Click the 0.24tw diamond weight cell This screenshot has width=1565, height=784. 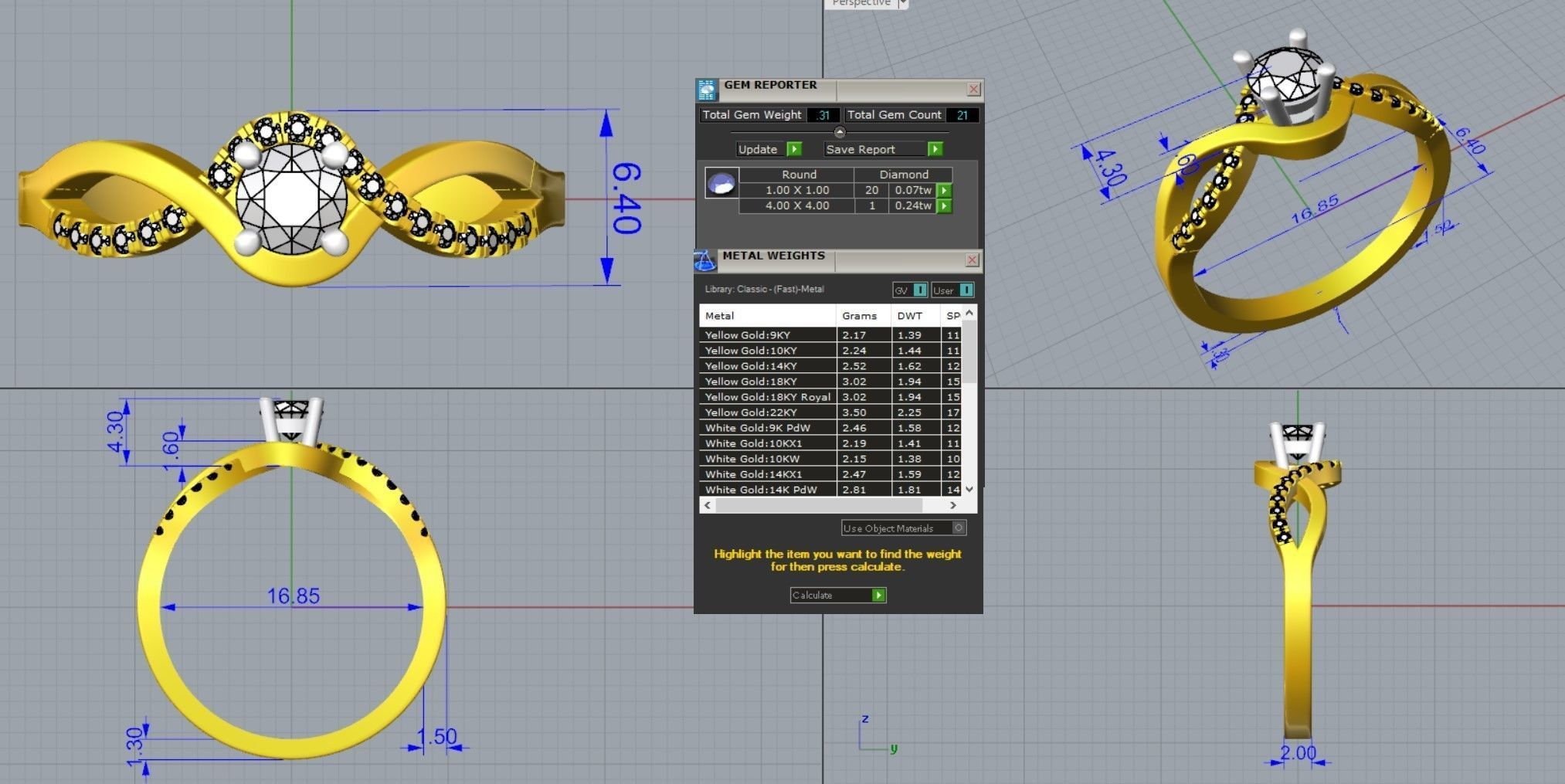913,206
